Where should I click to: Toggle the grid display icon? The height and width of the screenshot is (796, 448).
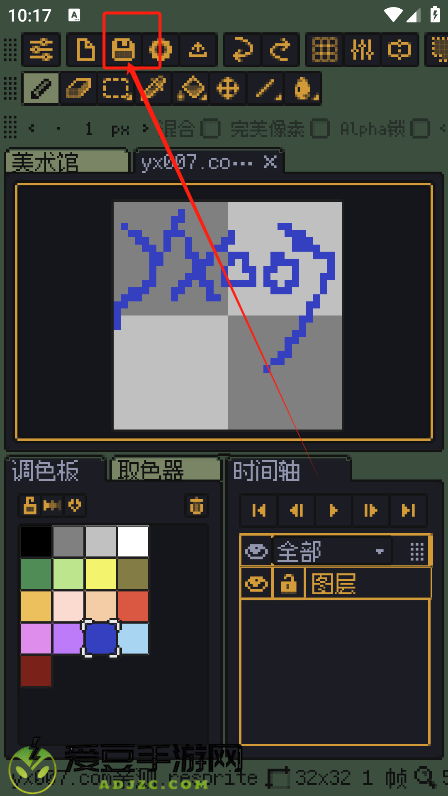325,50
